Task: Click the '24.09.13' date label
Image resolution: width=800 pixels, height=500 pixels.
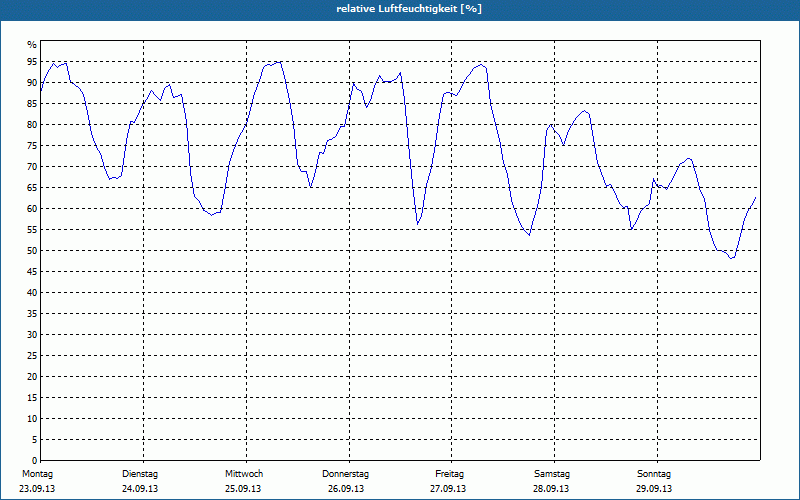Action: click(x=140, y=489)
